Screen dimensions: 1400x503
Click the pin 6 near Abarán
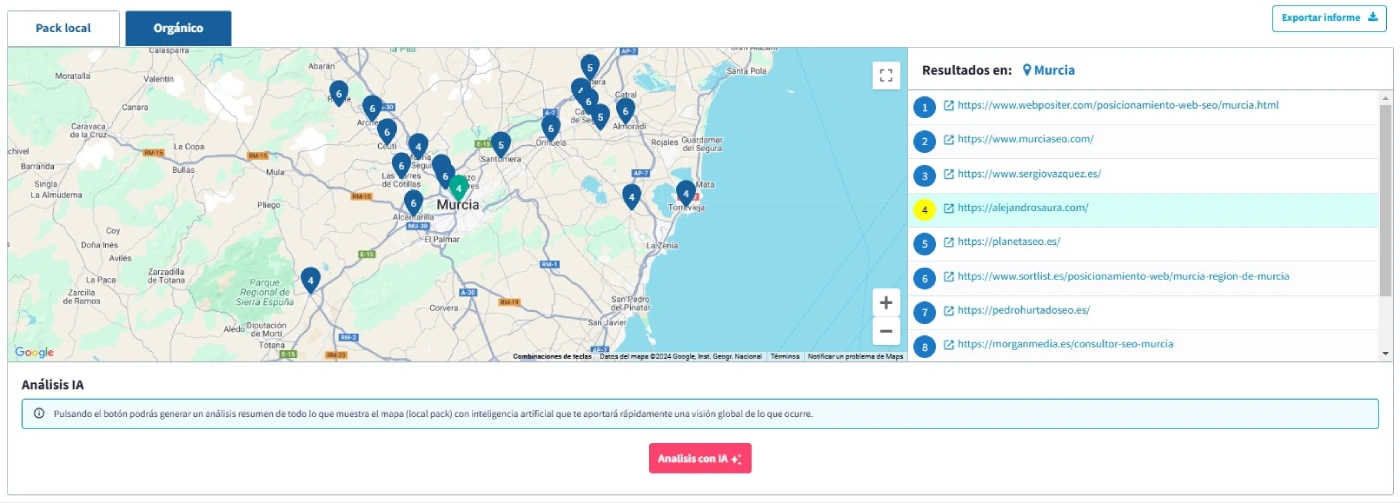coord(339,94)
